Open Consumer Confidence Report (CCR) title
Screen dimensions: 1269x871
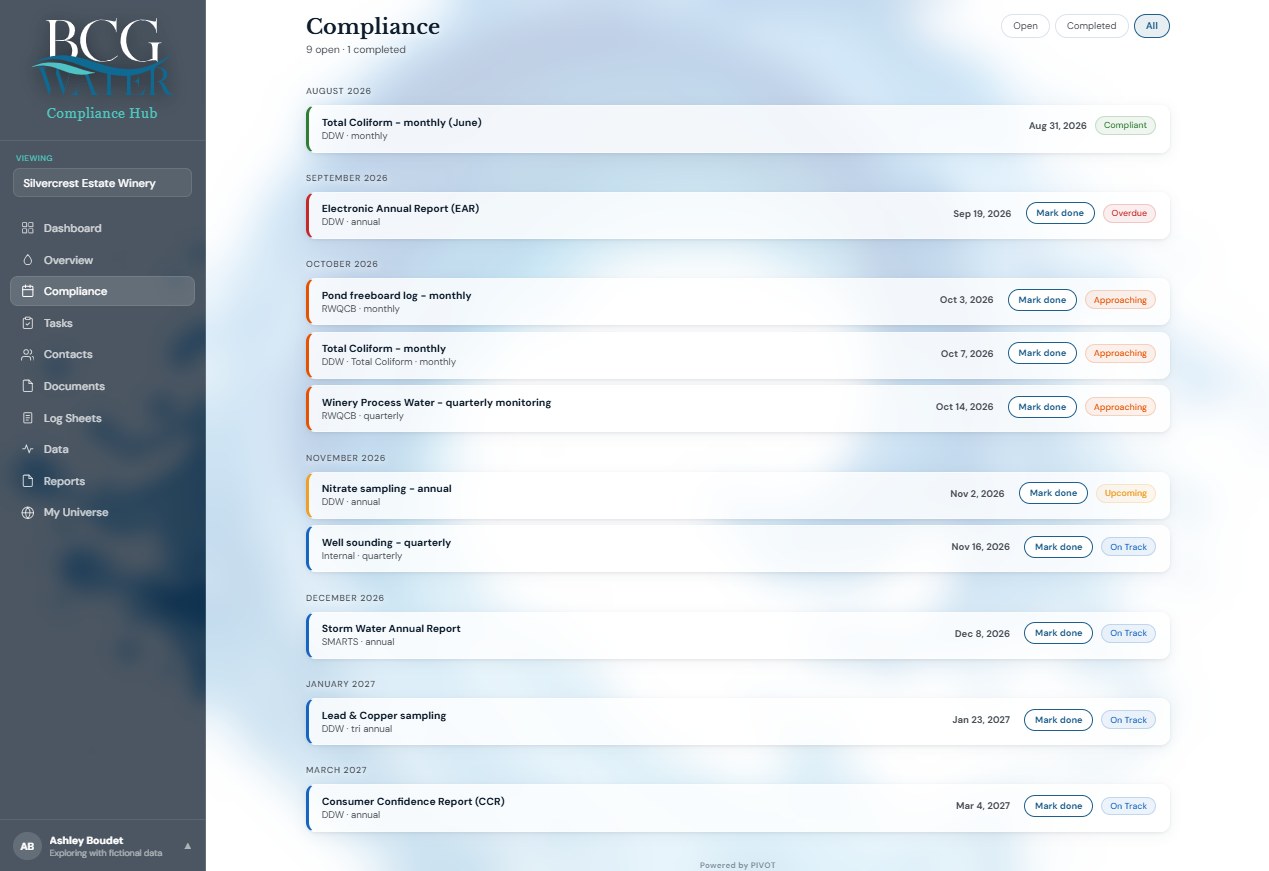[x=413, y=802]
